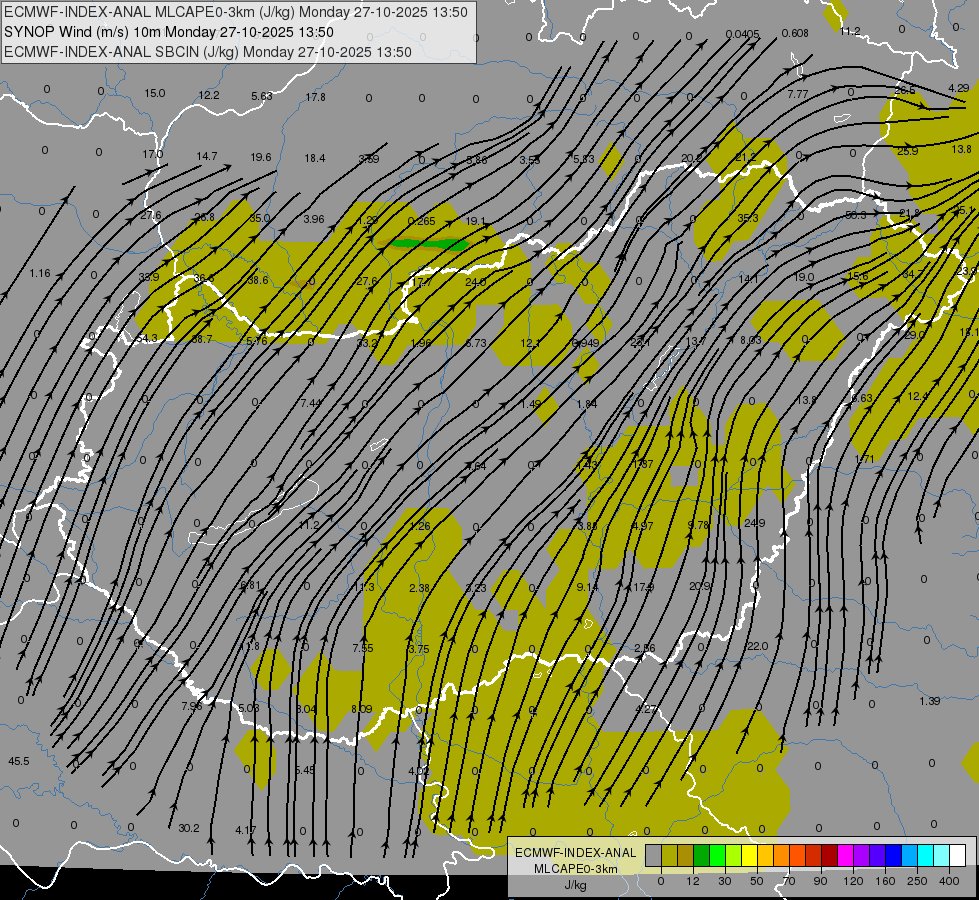Click the map value '35.3'
This screenshot has height=900, width=979.
[748, 218]
